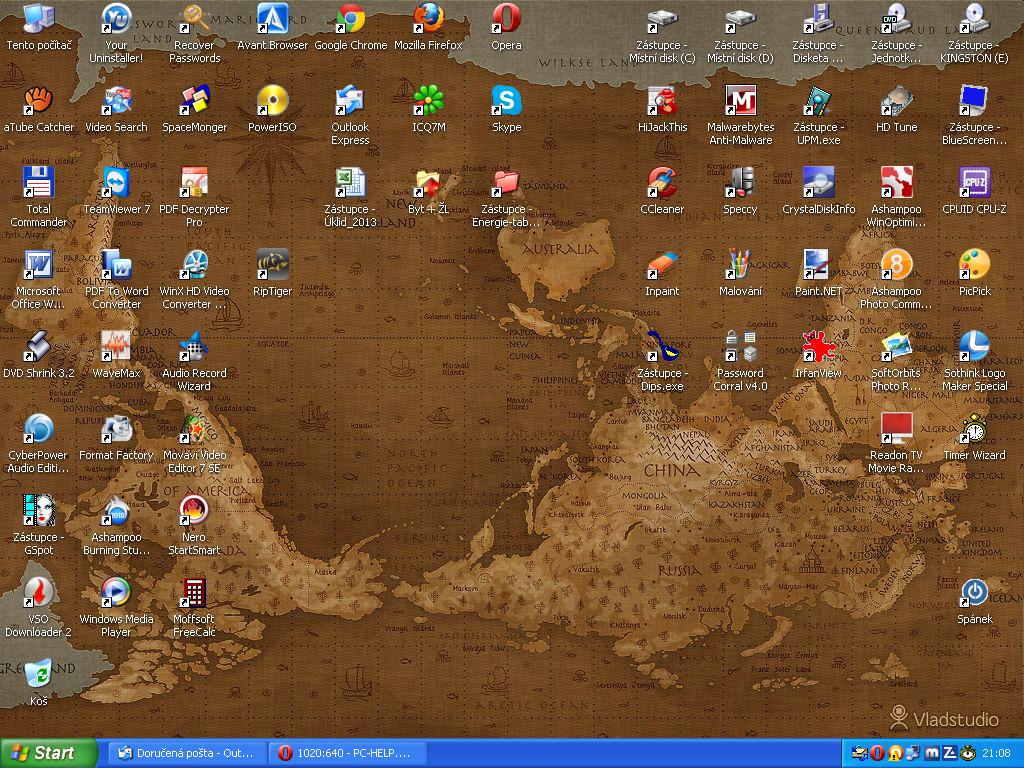The image size is (1024, 768).
Task: Select the CCleaner icon
Action: coord(662,182)
